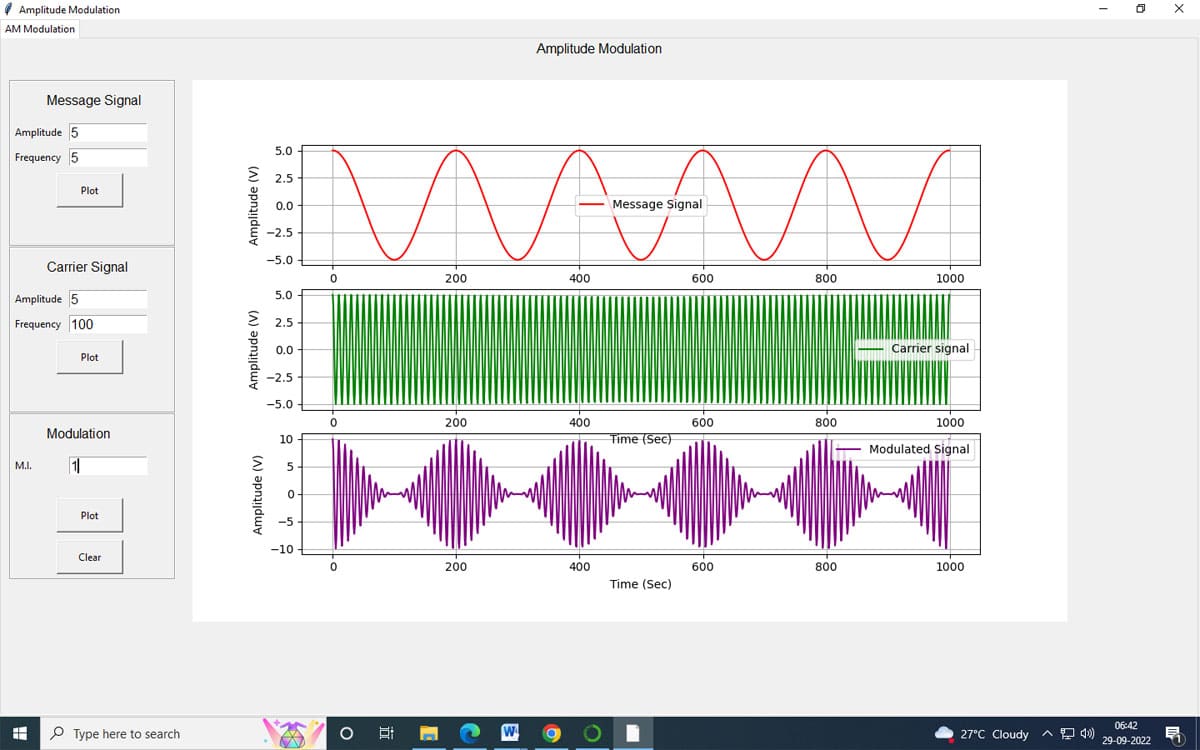Viewport: 1200px width, 750px height.
Task: Plot the Modulated Signal
Action: [x=90, y=514]
